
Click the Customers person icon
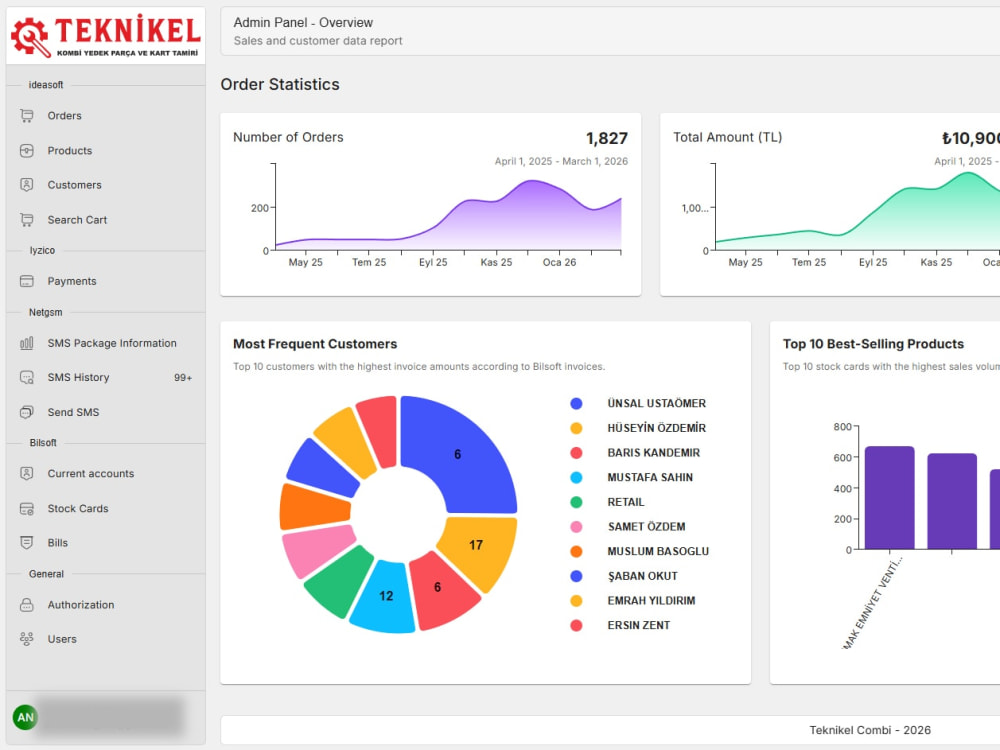(x=26, y=185)
